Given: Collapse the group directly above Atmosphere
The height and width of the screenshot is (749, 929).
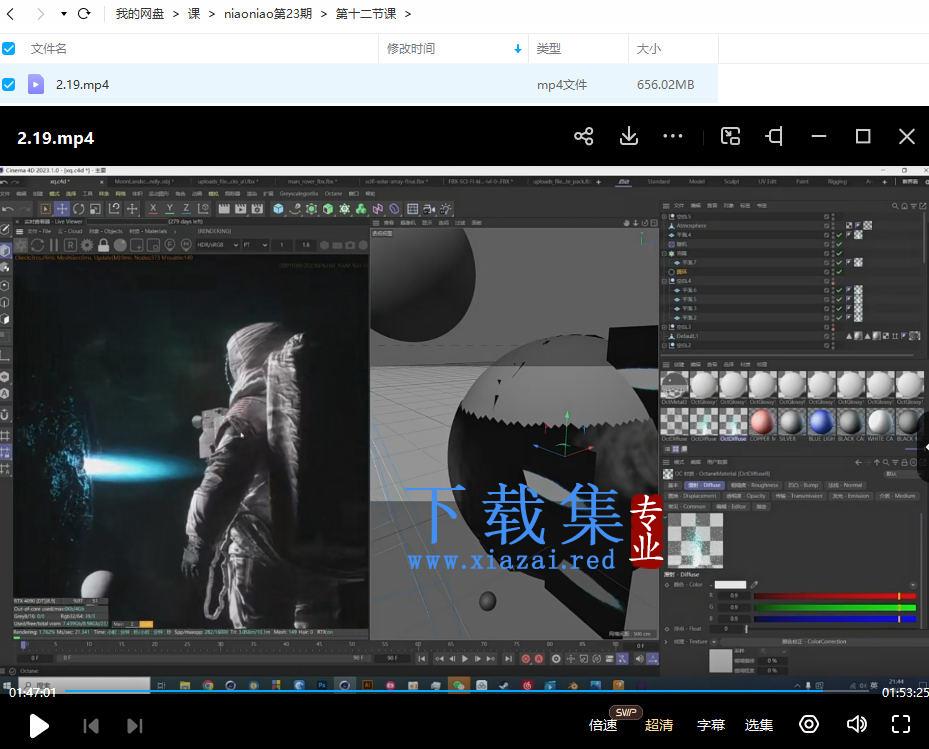Looking at the screenshot, I should point(665,216).
